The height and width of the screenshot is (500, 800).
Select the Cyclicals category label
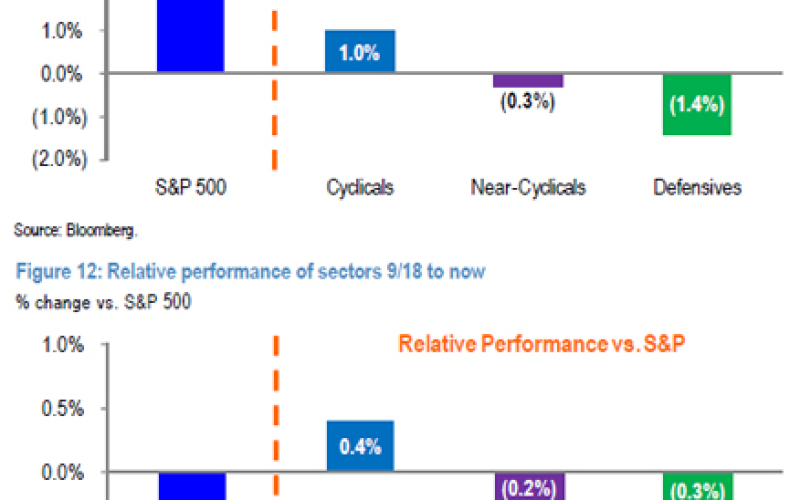[360, 187]
